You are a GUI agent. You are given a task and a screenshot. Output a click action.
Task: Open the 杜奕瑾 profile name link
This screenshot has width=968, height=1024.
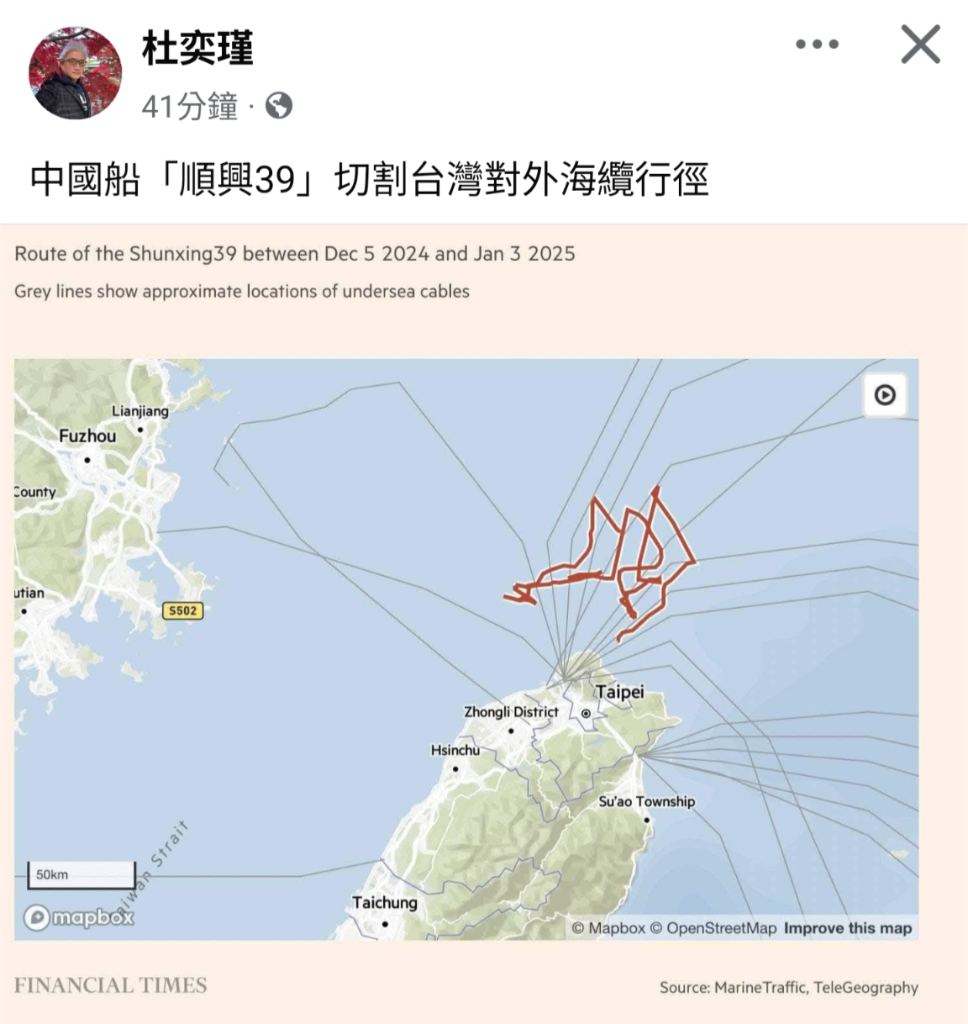pos(197,48)
